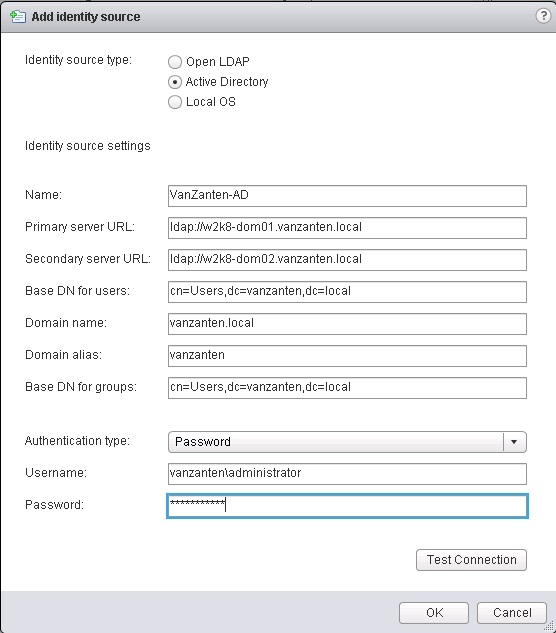
Task: Select the Base DN for users field
Action: click(347, 291)
